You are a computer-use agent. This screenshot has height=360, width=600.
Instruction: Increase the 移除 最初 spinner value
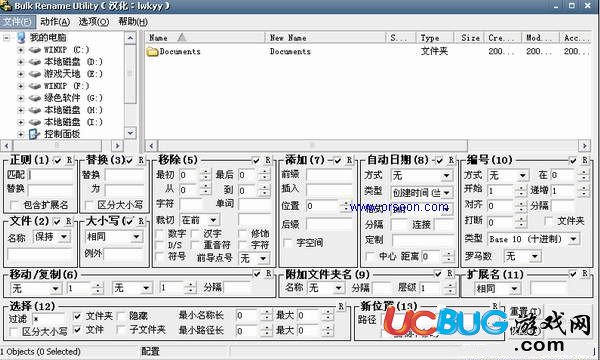(206, 173)
